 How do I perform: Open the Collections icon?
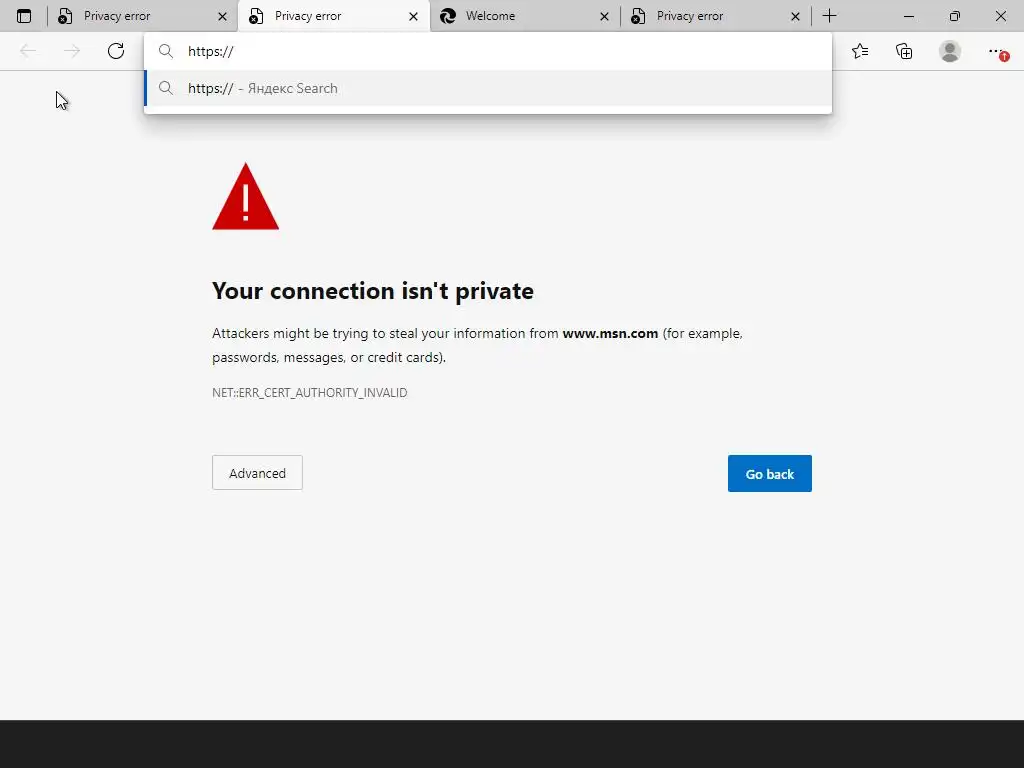[904, 51]
